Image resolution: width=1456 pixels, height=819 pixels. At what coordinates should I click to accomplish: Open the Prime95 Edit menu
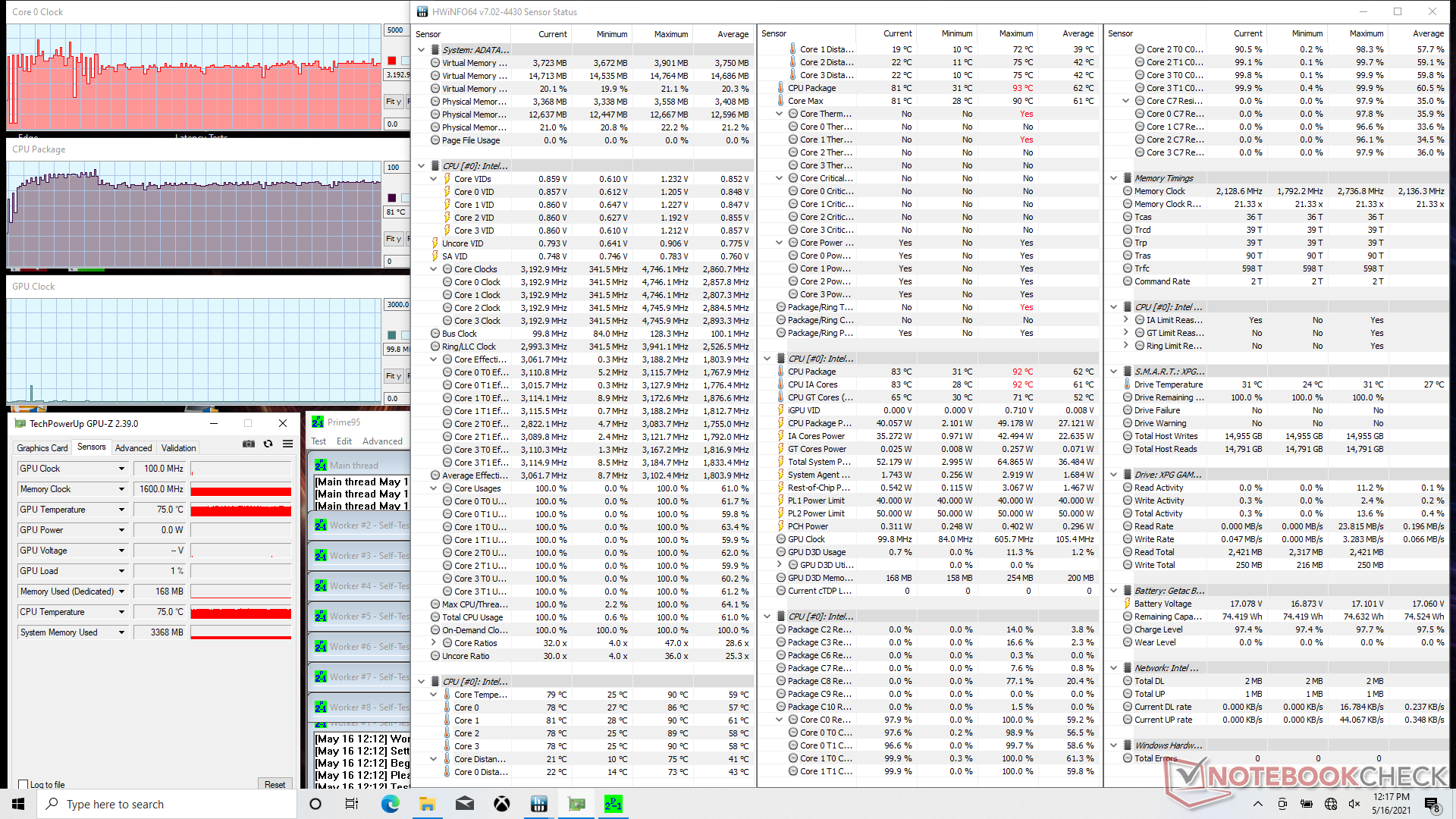pos(344,441)
